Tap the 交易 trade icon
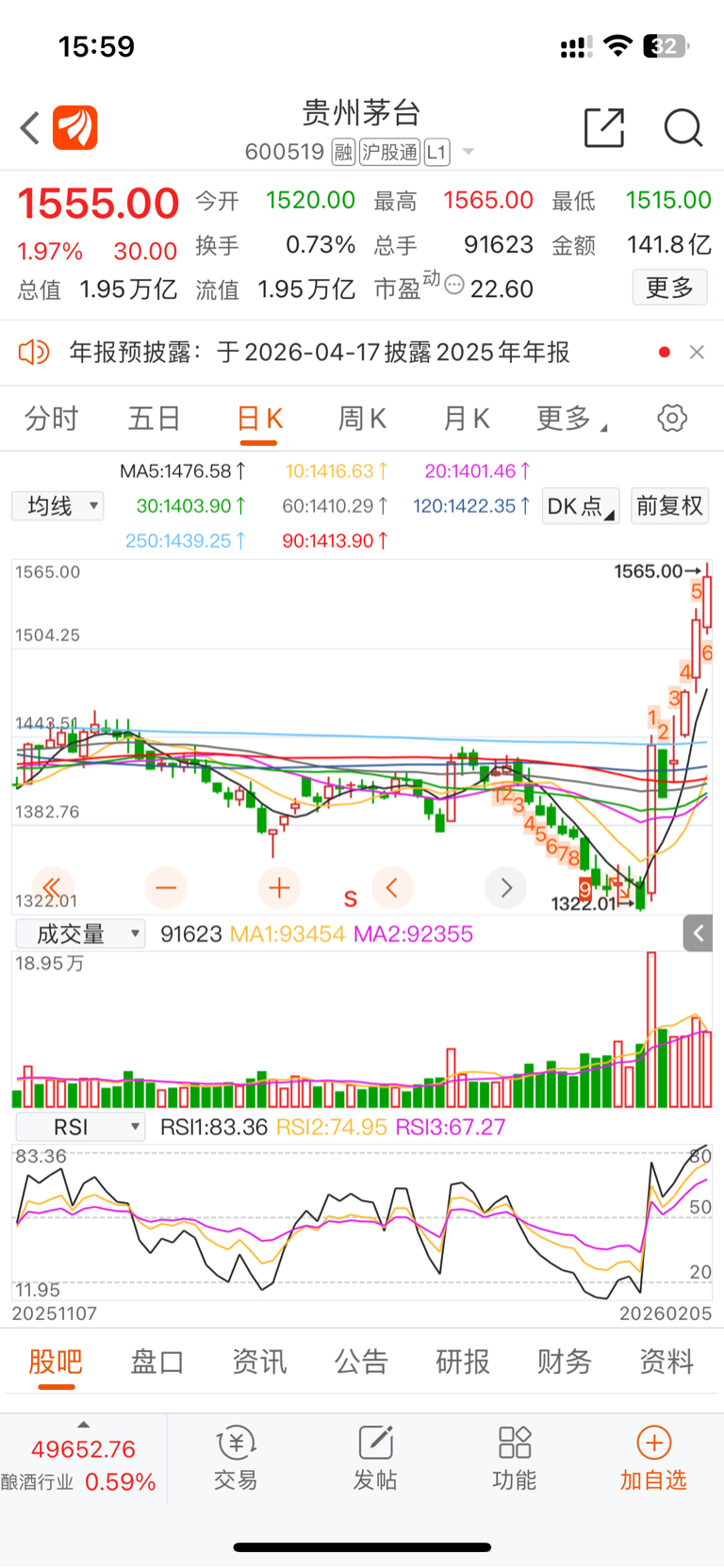This screenshot has height=1568, width=724. [236, 1458]
